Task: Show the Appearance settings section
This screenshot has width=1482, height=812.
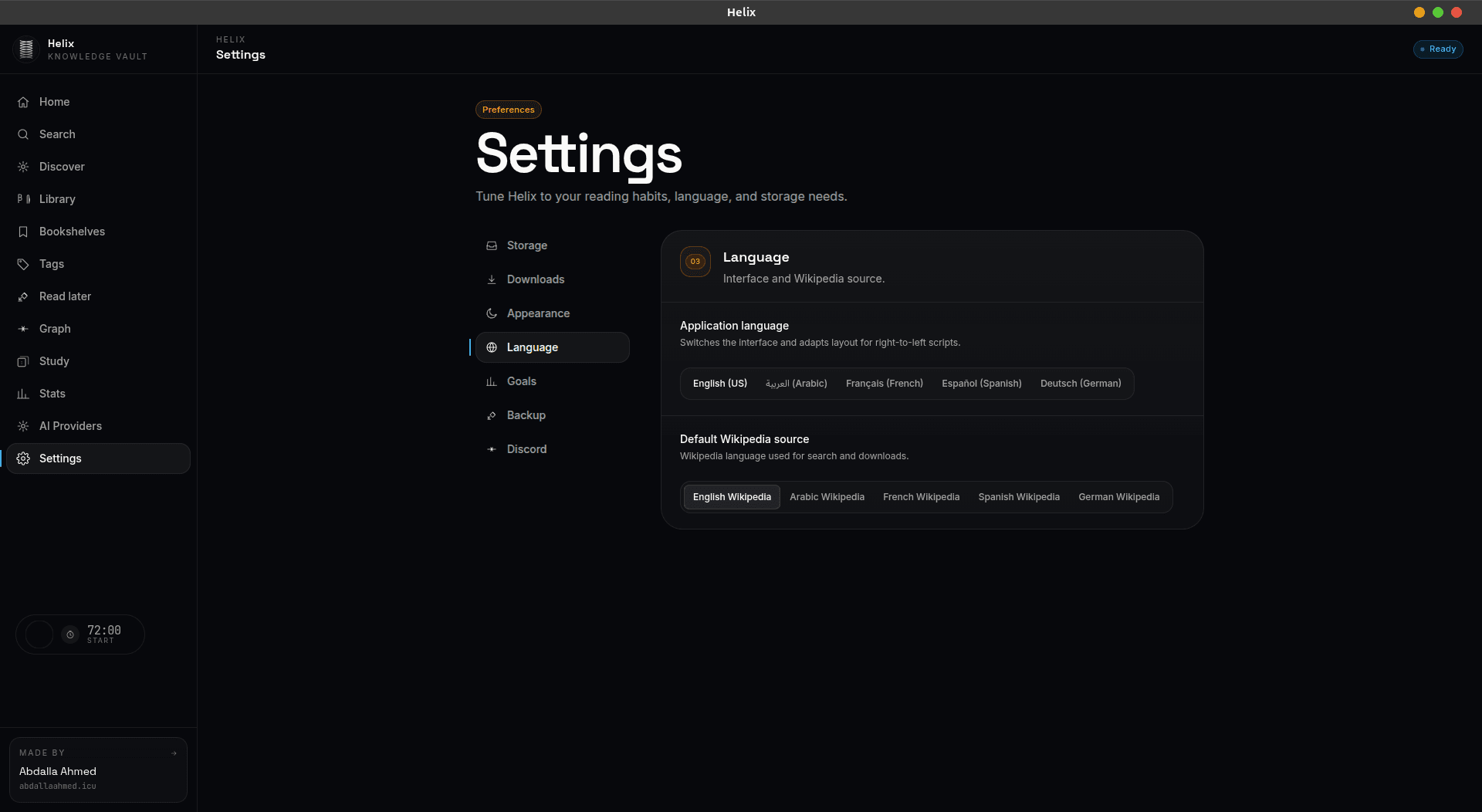Action: point(553,313)
